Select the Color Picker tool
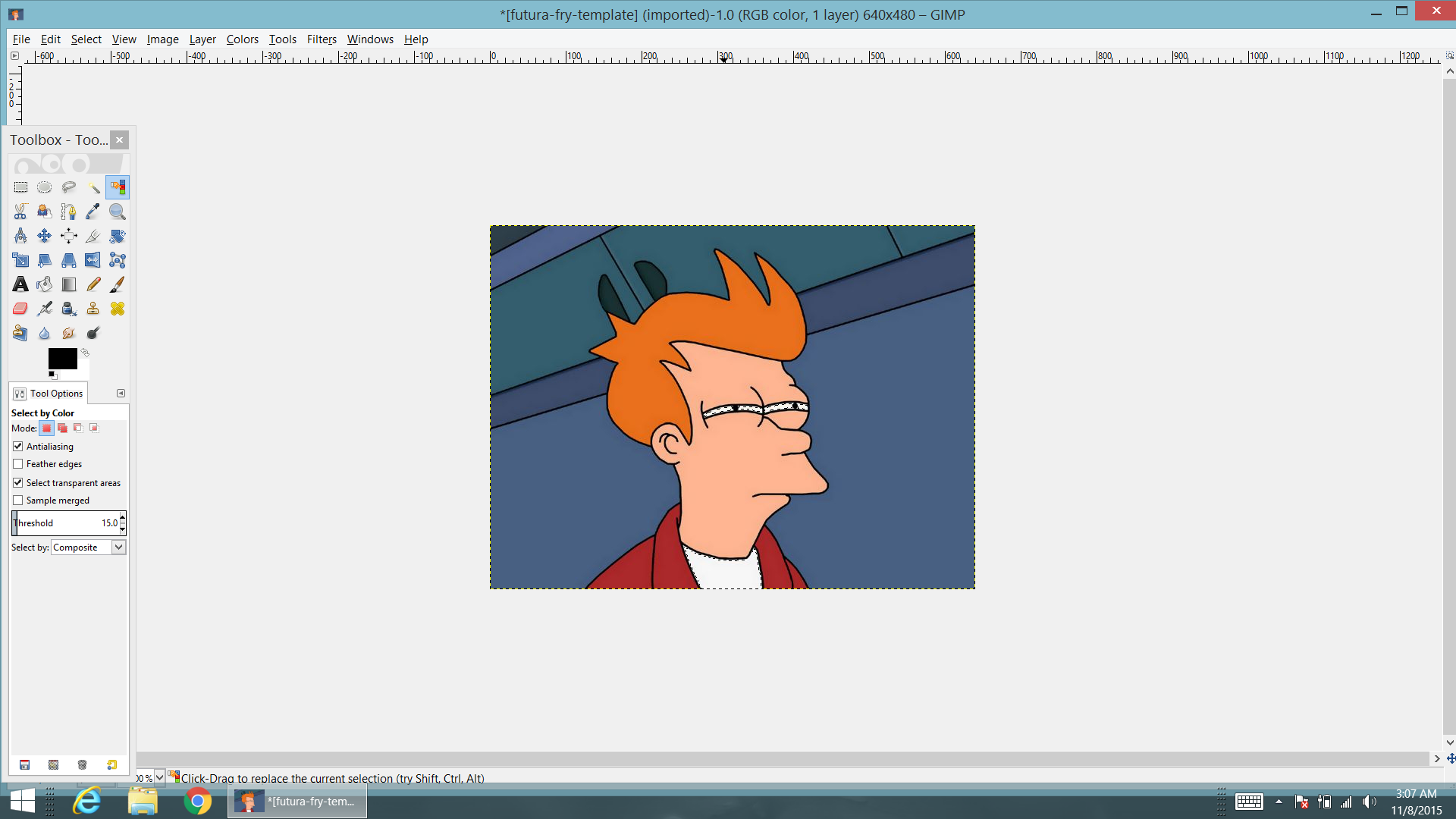 click(x=93, y=212)
